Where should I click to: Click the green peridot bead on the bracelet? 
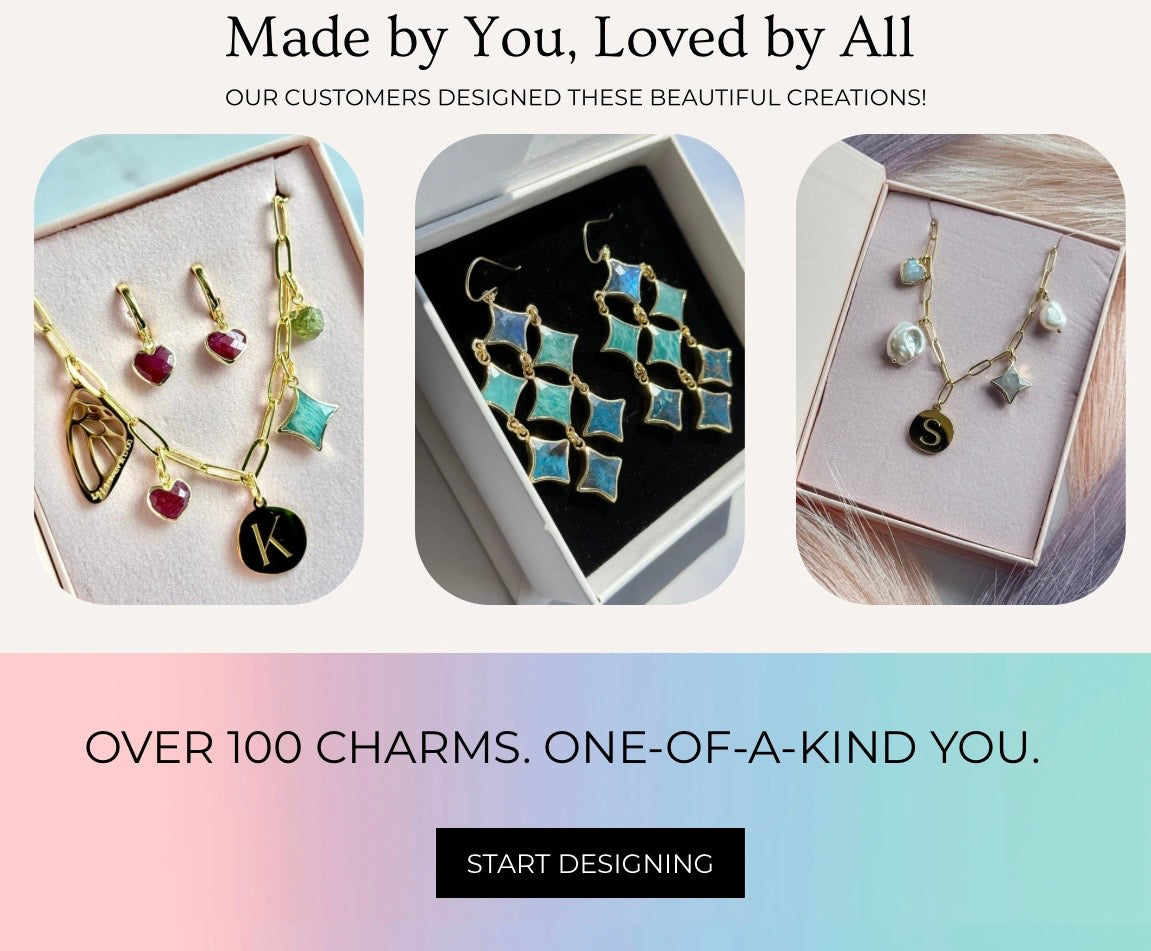pos(308,321)
